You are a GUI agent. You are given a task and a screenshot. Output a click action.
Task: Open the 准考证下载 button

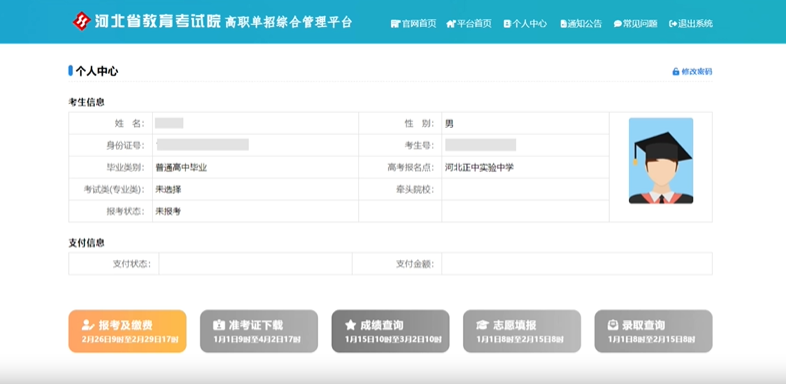(x=259, y=331)
